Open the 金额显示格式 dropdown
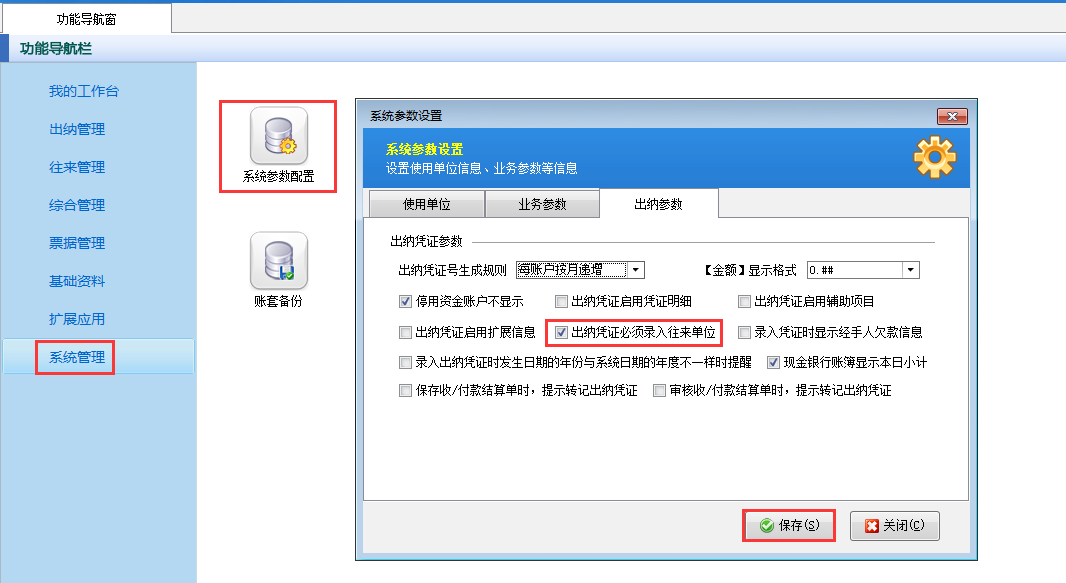Viewport: 1066px width, 583px height. tap(908, 269)
